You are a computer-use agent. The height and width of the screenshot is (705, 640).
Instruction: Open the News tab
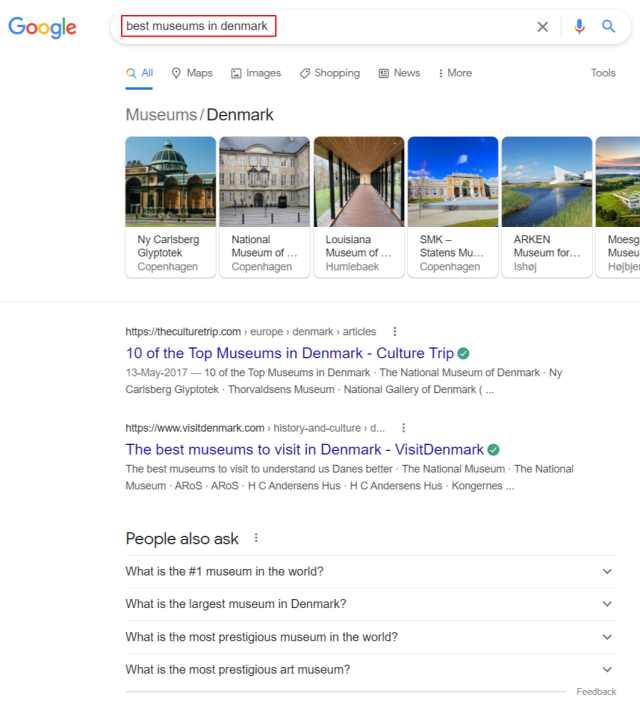399,73
